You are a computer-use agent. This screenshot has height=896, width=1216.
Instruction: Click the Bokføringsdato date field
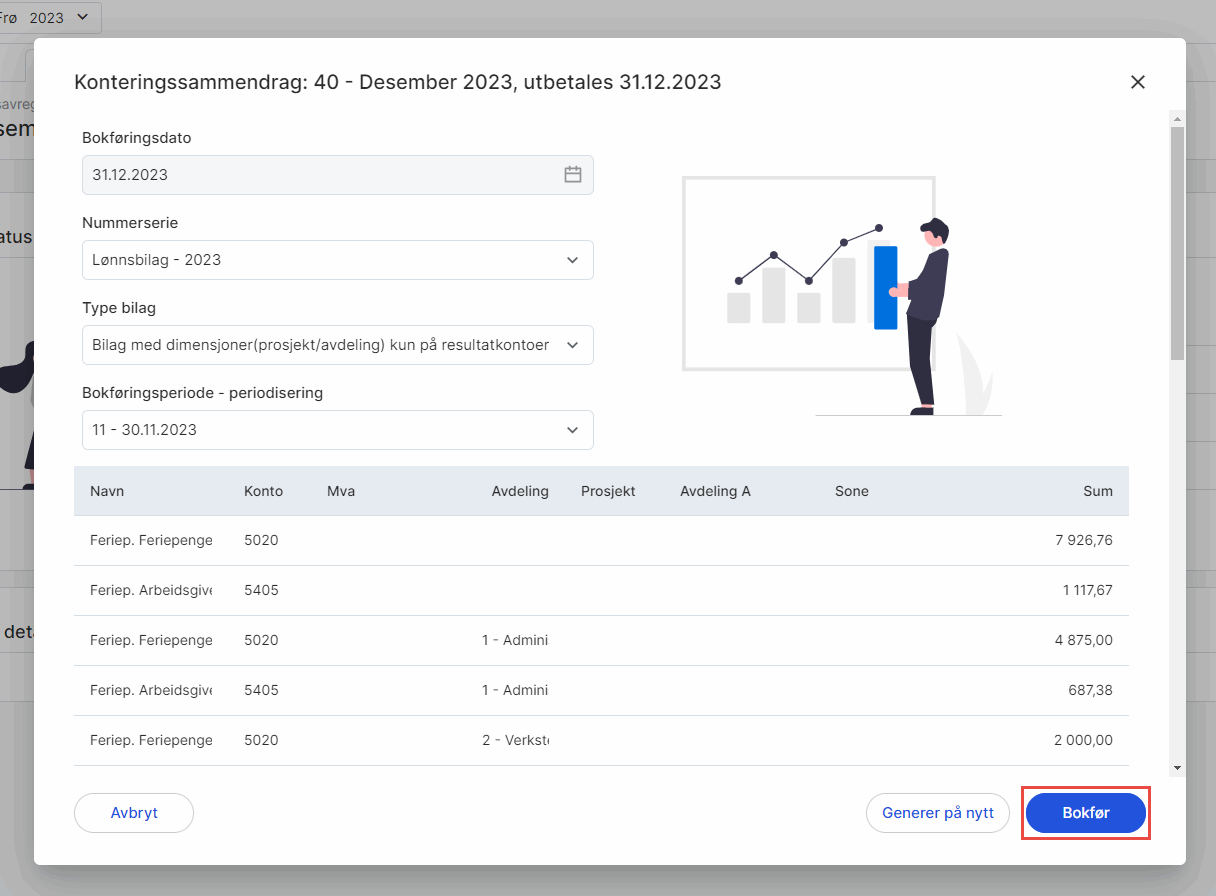[320, 175]
